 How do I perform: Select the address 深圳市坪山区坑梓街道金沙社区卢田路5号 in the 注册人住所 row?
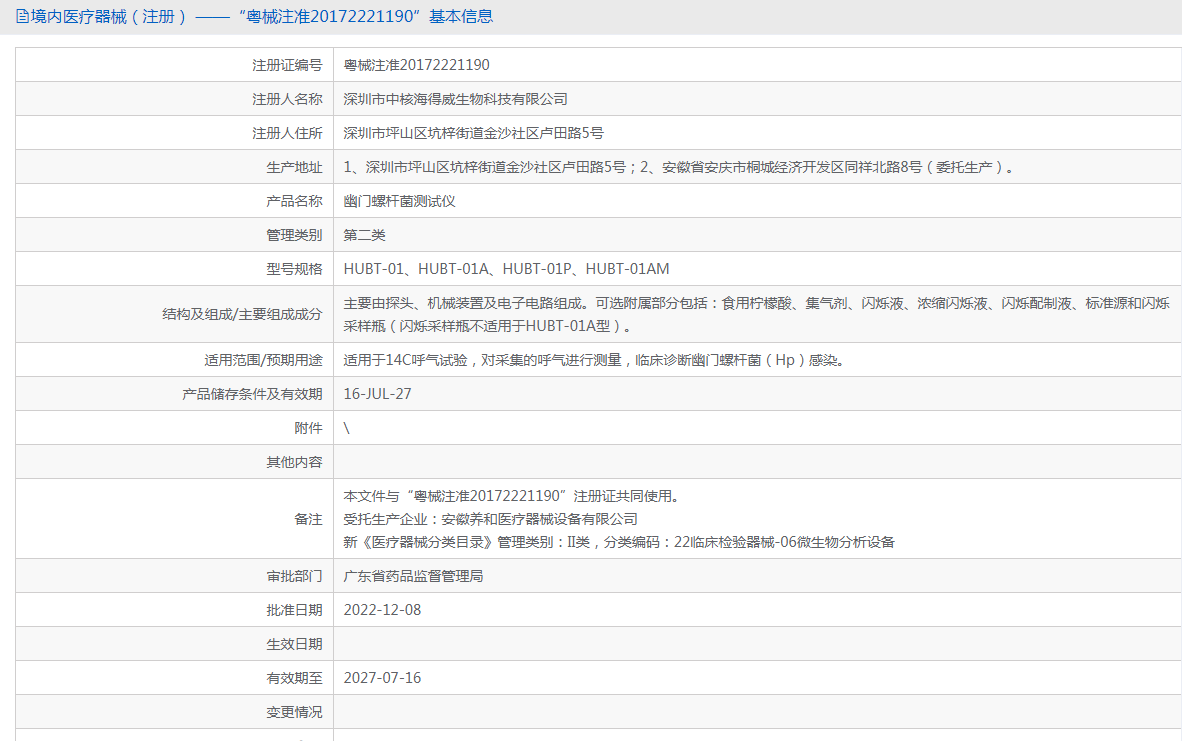click(x=473, y=133)
